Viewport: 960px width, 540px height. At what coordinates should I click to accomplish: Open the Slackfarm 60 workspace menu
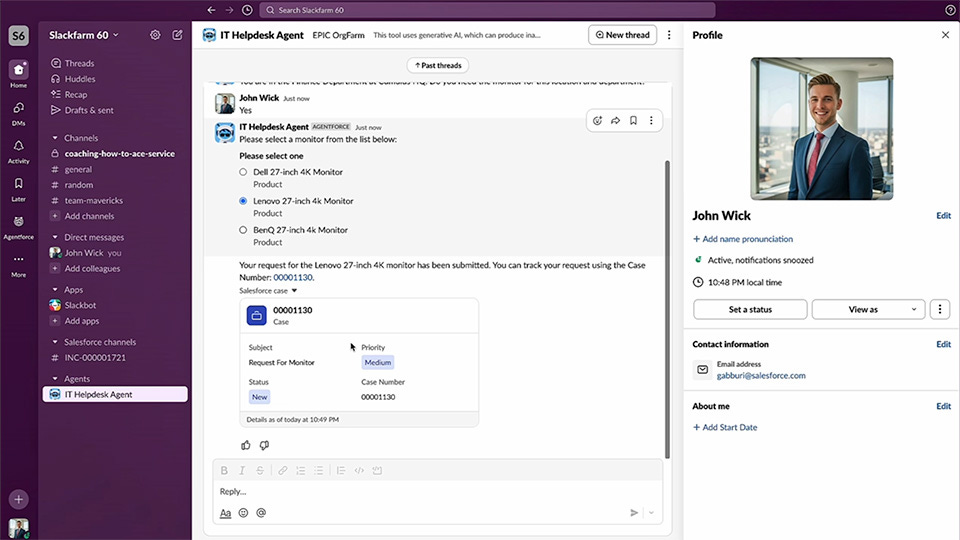[84, 35]
